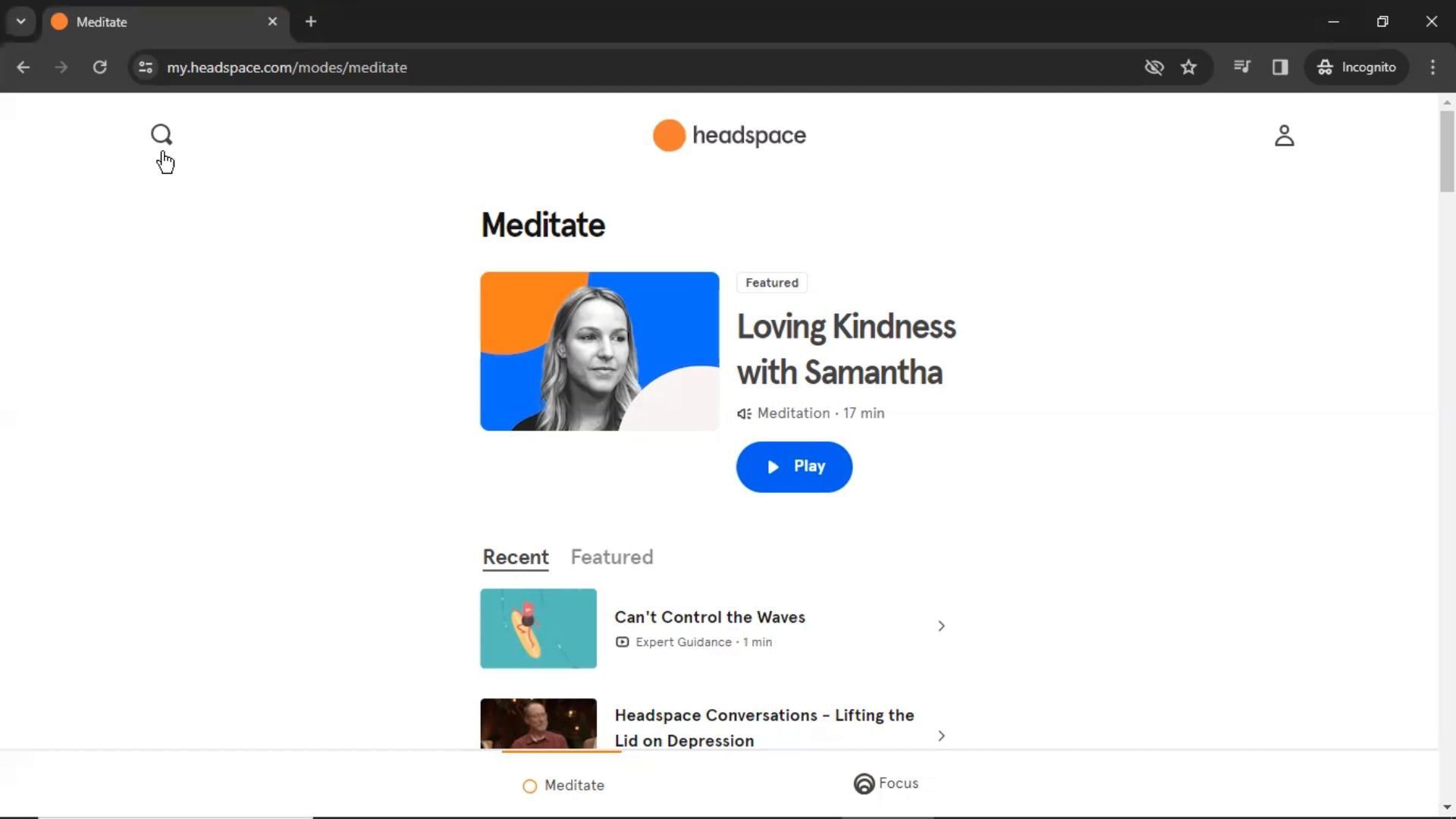Open the tab search dropdown

pos(21,21)
